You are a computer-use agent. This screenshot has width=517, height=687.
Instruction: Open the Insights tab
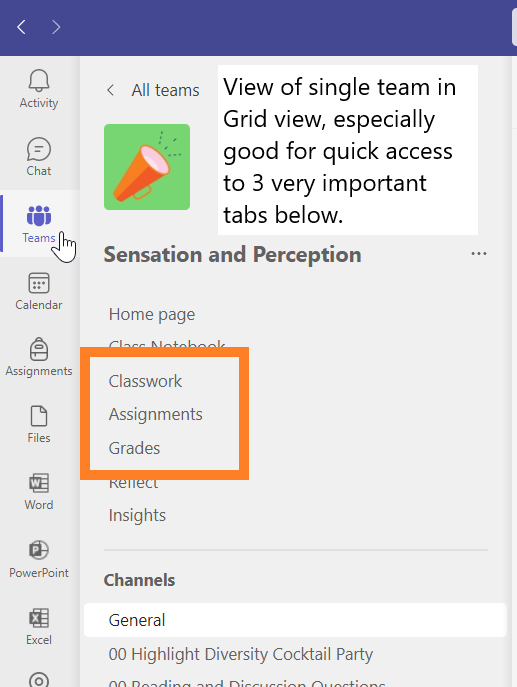pyautogui.click(x=137, y=515)
